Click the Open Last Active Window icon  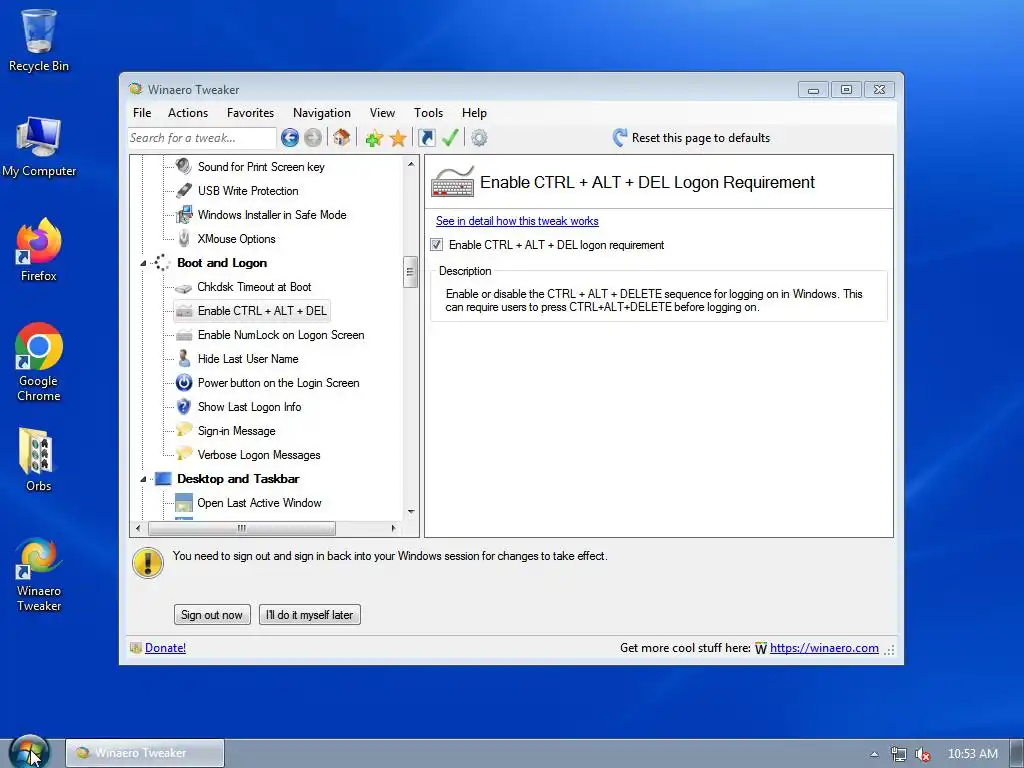point(184,503)
